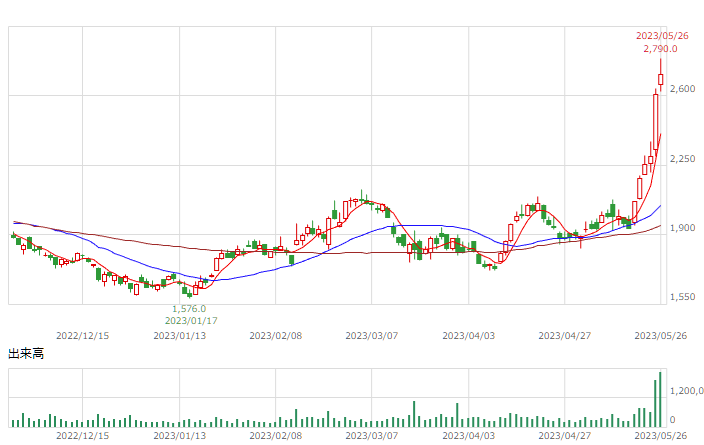Click the green 1,576.0 low price label
Viewport: 704px width, 445px height.
[x=189, y=309]
